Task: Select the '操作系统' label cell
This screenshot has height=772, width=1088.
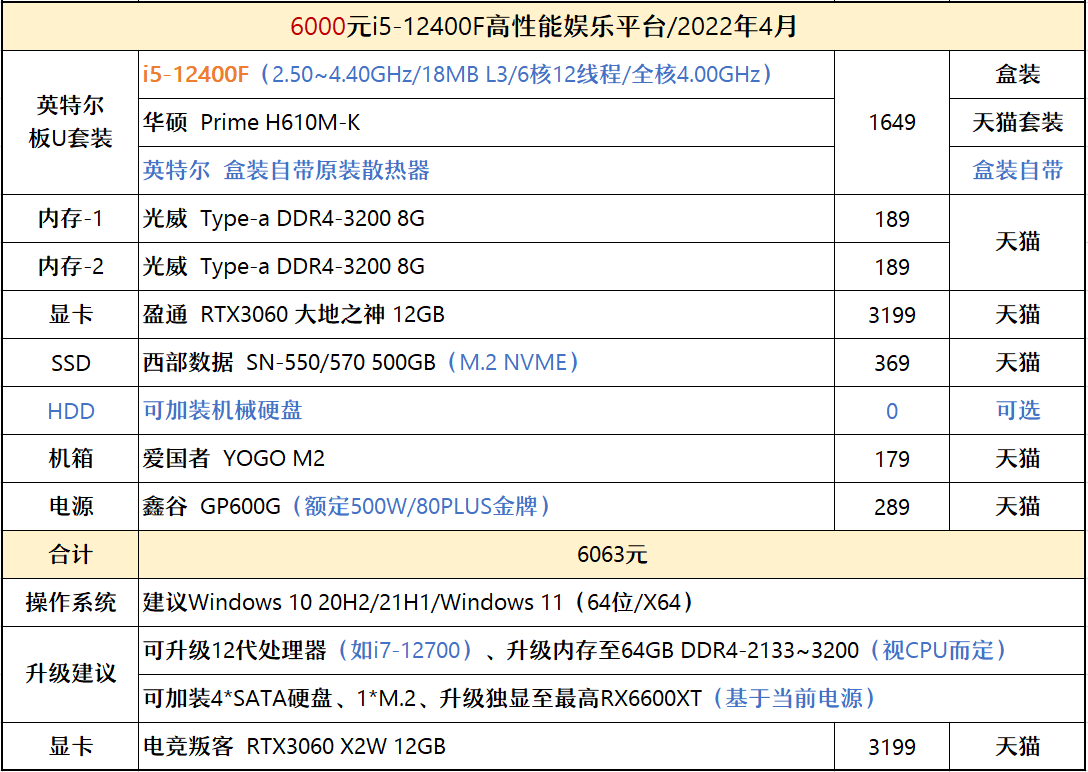Action: tap(70, 603)
